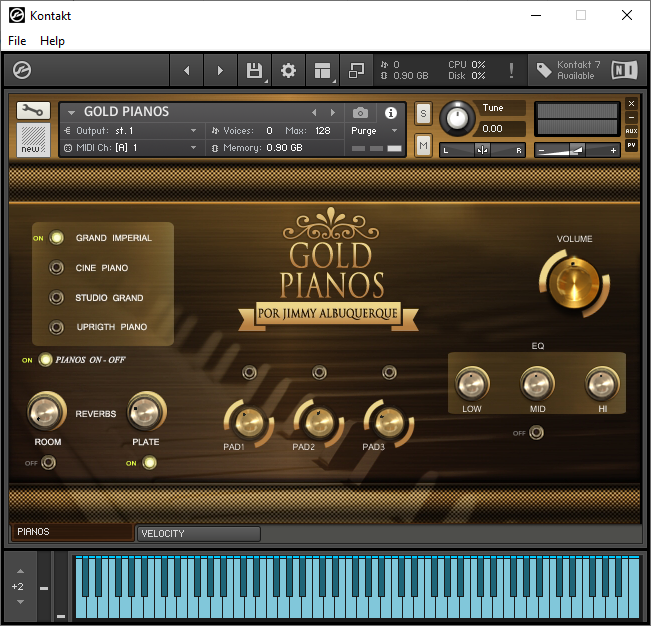Click the EQ LOW knob

pos(472,384)
